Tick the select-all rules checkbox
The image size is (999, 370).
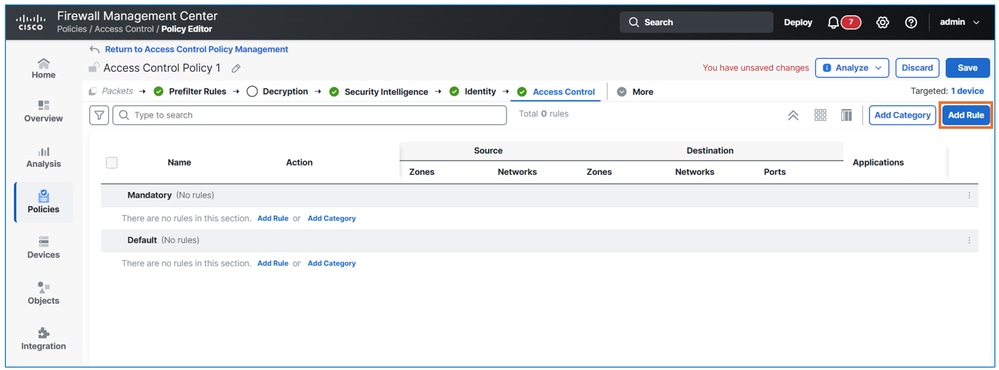coord(111,162)
